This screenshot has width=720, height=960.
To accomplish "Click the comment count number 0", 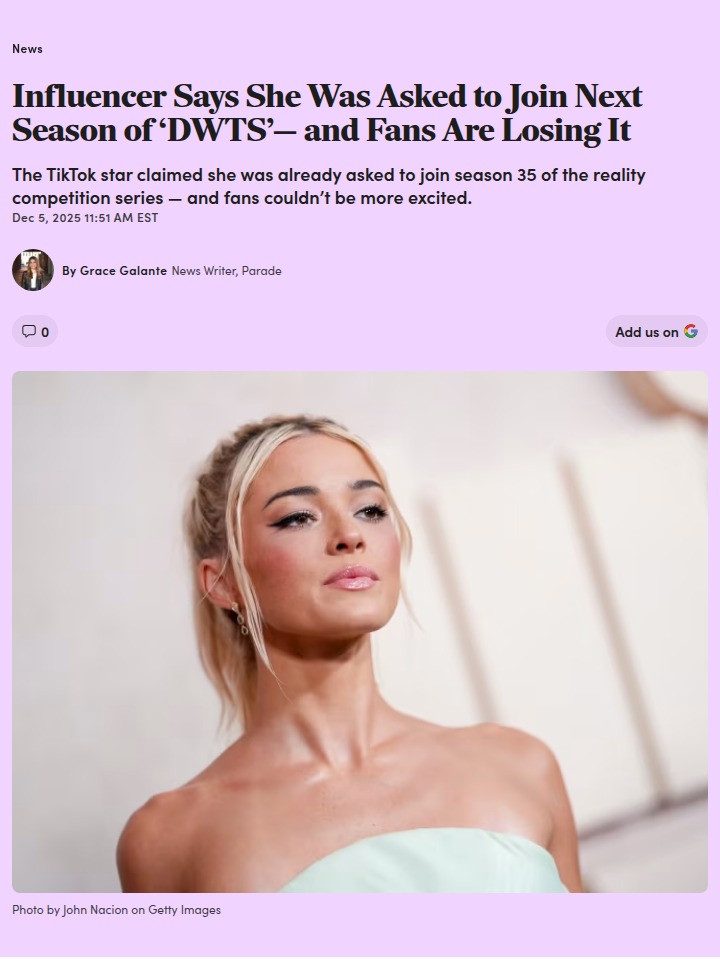I will pos(45,332).
